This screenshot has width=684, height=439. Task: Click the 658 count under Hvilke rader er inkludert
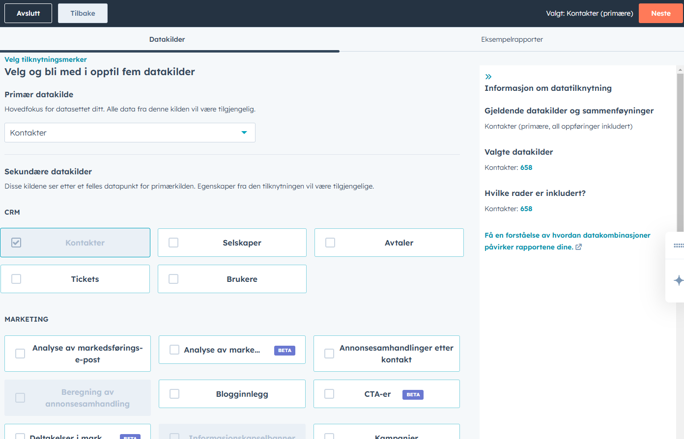coord(526,209)
